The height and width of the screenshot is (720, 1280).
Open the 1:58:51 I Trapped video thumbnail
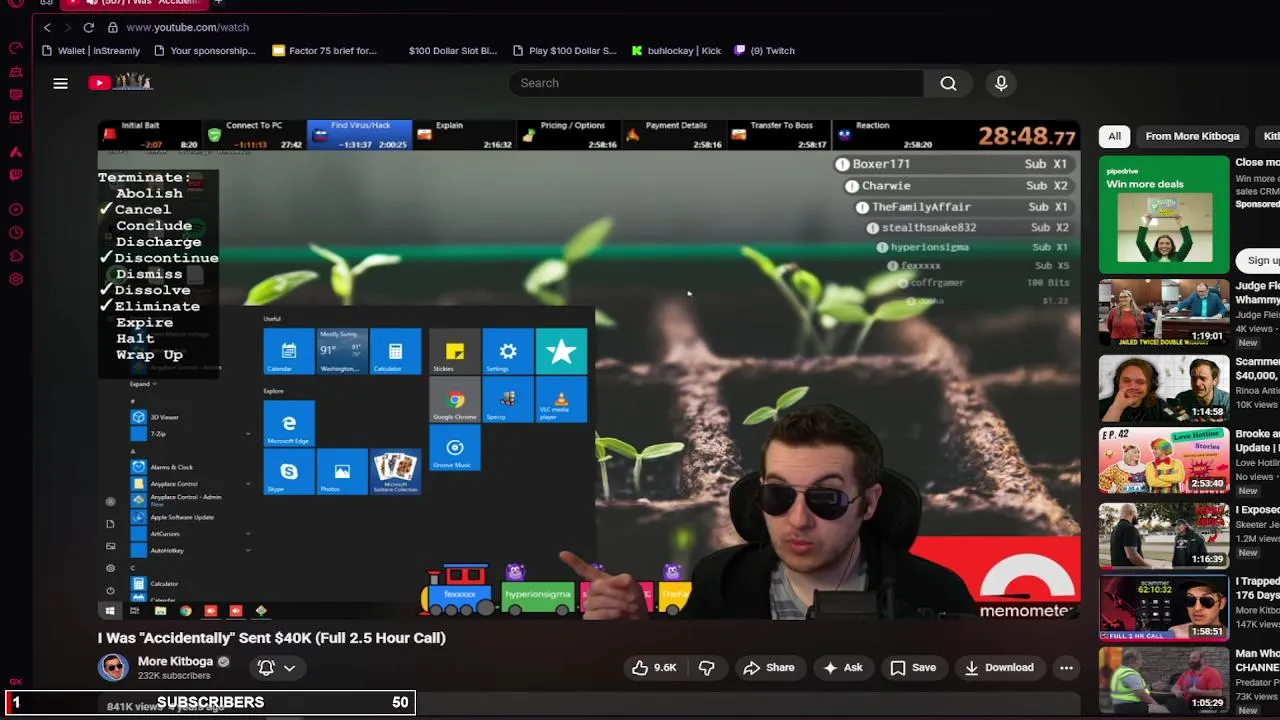click(1164, 609)
